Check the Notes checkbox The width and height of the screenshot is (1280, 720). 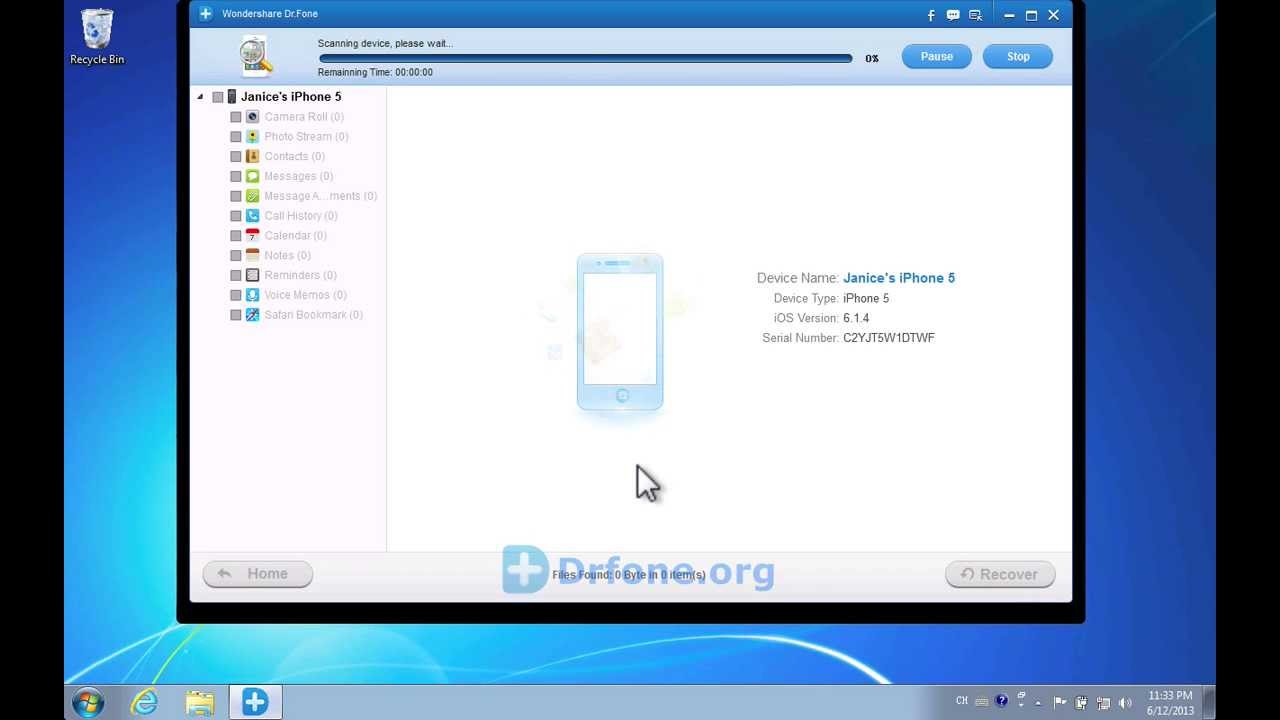(x=236, y=255)
